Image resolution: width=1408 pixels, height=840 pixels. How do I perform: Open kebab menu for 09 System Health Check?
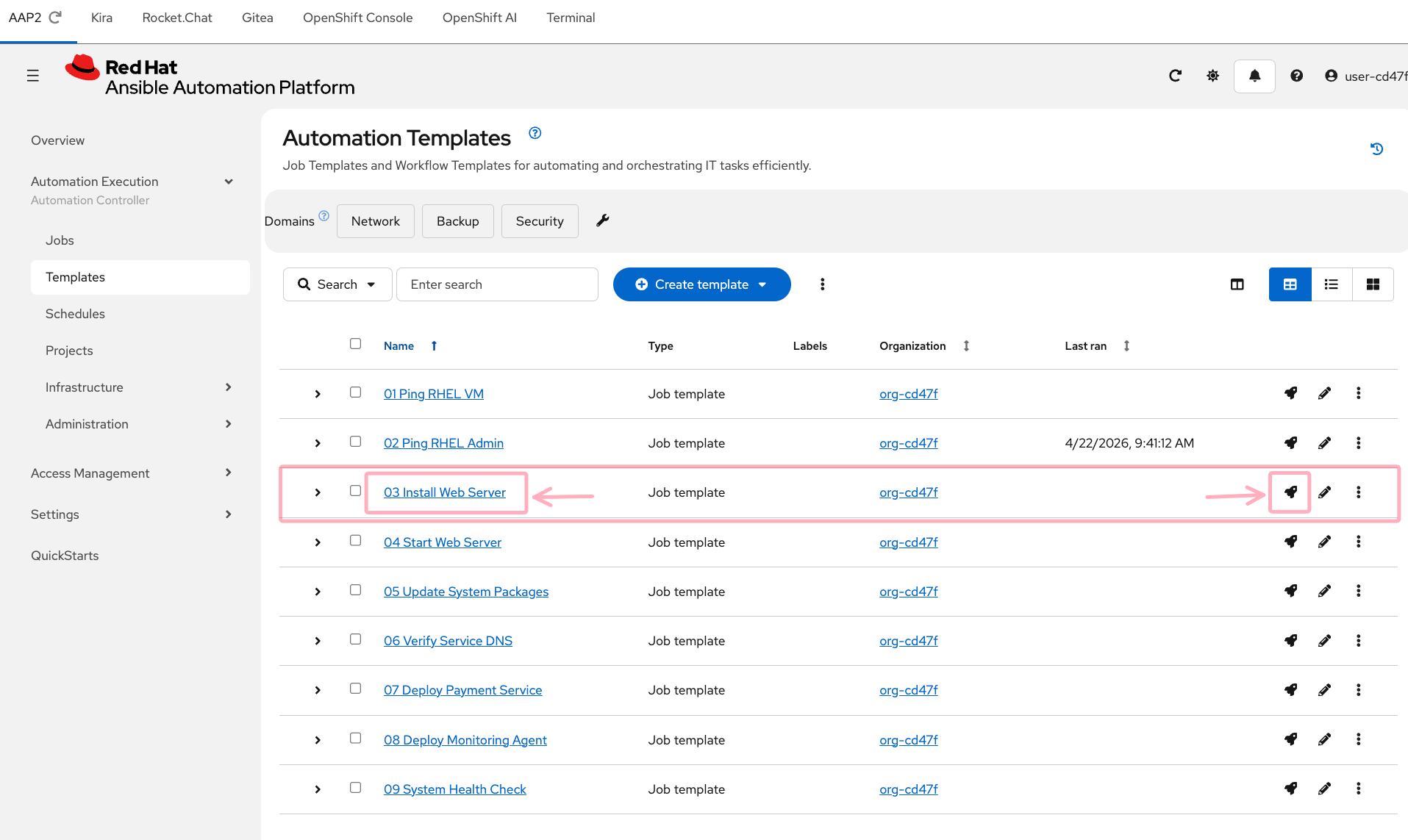pyautogui.click(x=1358, y=789)
